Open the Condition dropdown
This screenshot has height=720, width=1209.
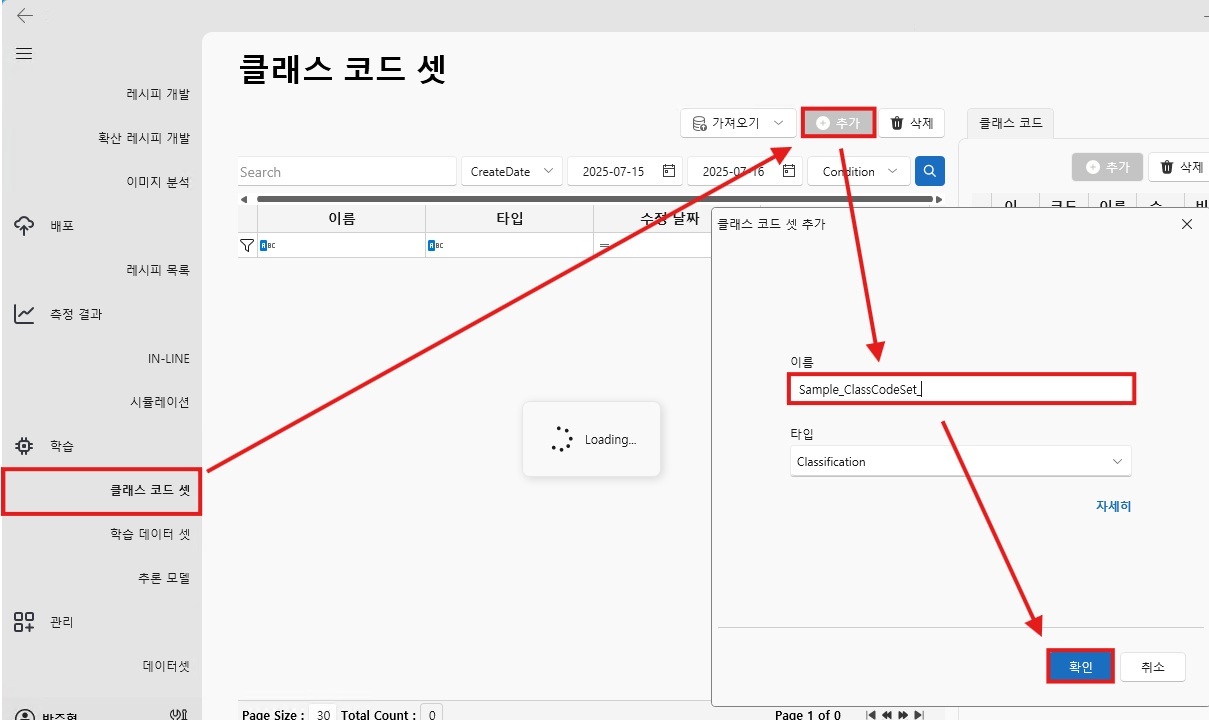coord(858,171)
